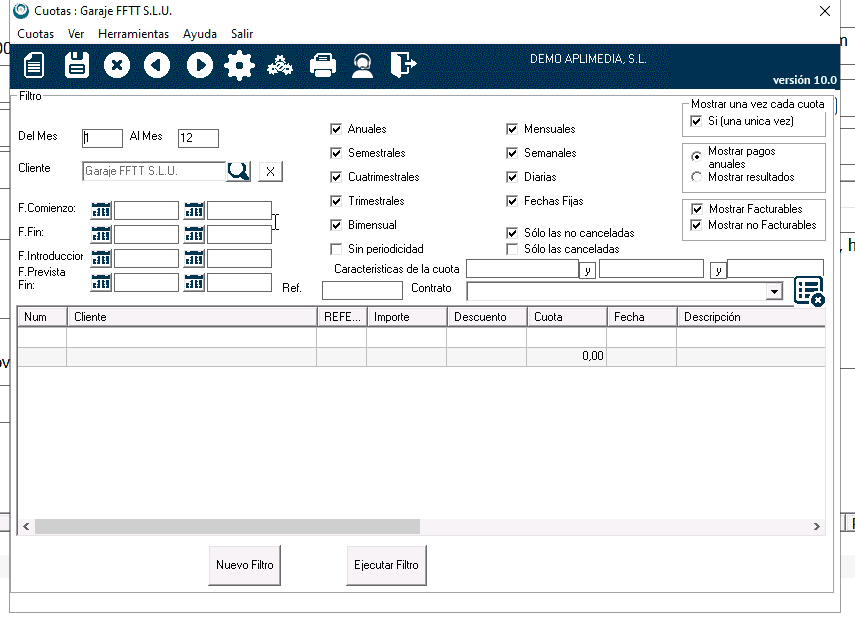Click the new document icon in toolbar
855x621 pixels.
pyautogui.click(x=35, y=66)
